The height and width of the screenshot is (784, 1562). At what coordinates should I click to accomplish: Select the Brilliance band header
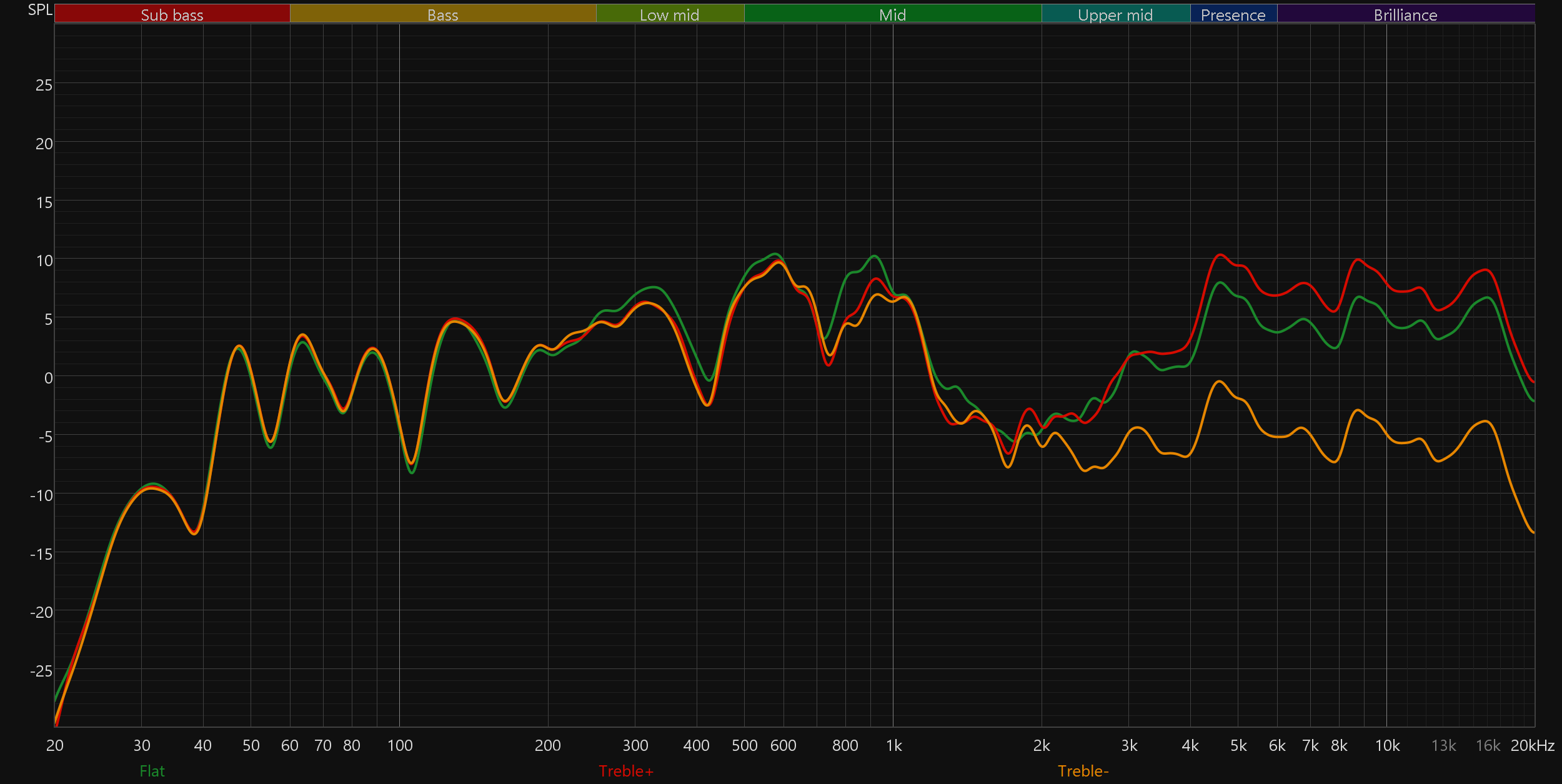point(1405,14)
